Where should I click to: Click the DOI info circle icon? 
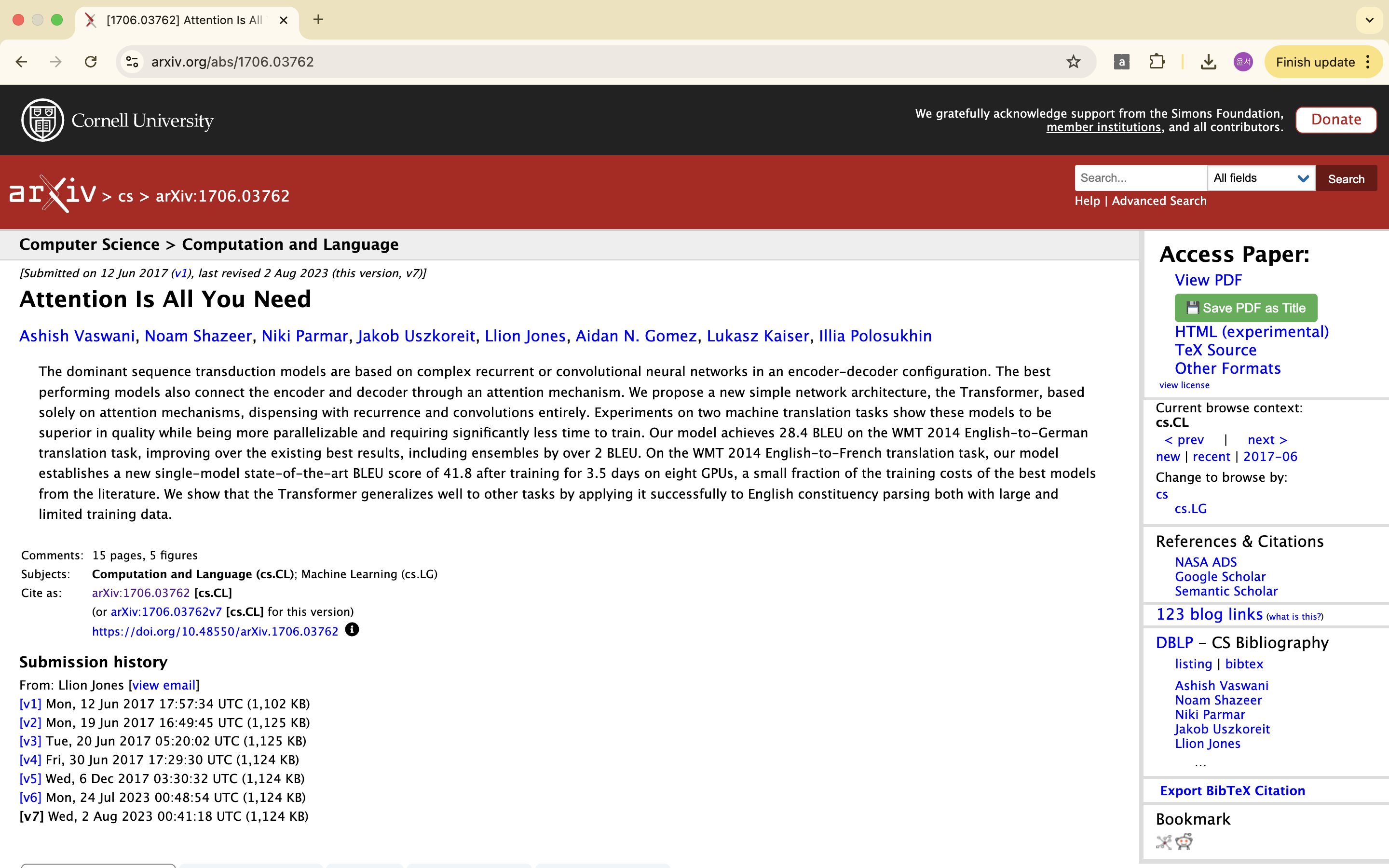click(x=352, y=630)
